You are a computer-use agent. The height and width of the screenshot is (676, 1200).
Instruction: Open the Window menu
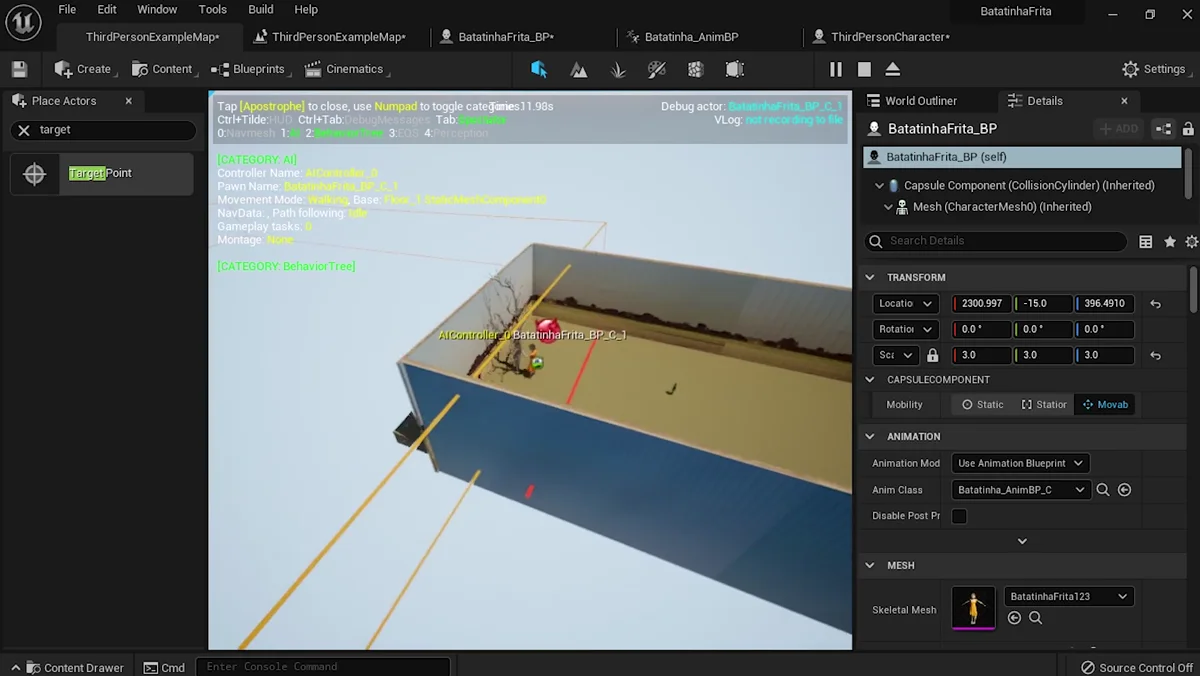pyautogui.click(x=157, y=10)
